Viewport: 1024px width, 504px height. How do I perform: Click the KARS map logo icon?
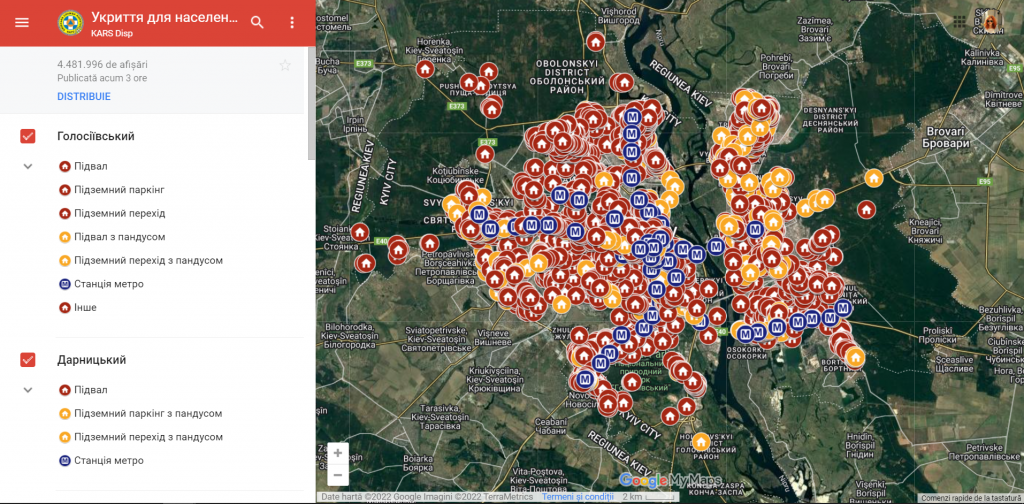pos(70,22)
